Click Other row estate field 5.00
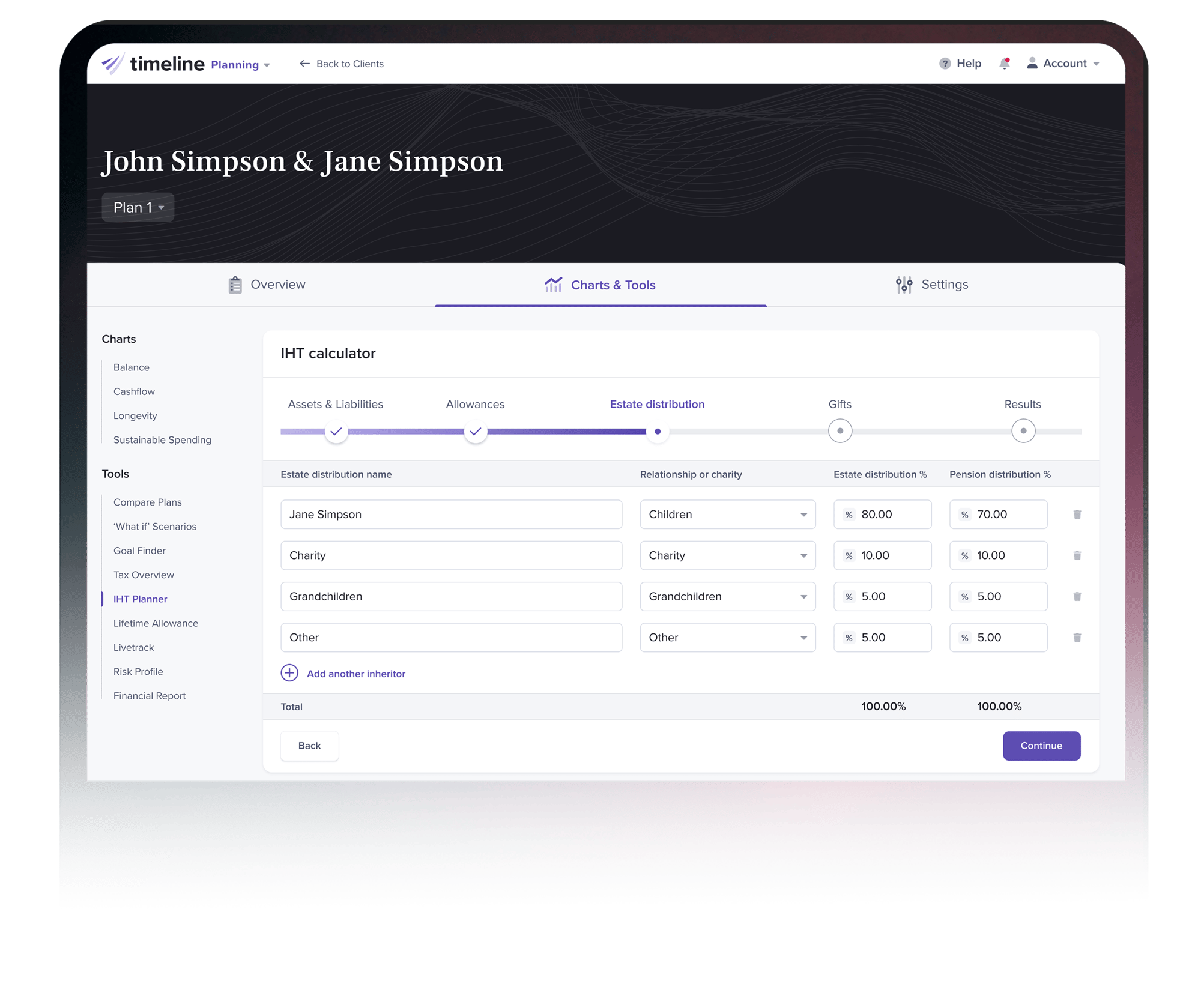The width and height of the screenshot is (1201, 1008). tap(882, 638)
